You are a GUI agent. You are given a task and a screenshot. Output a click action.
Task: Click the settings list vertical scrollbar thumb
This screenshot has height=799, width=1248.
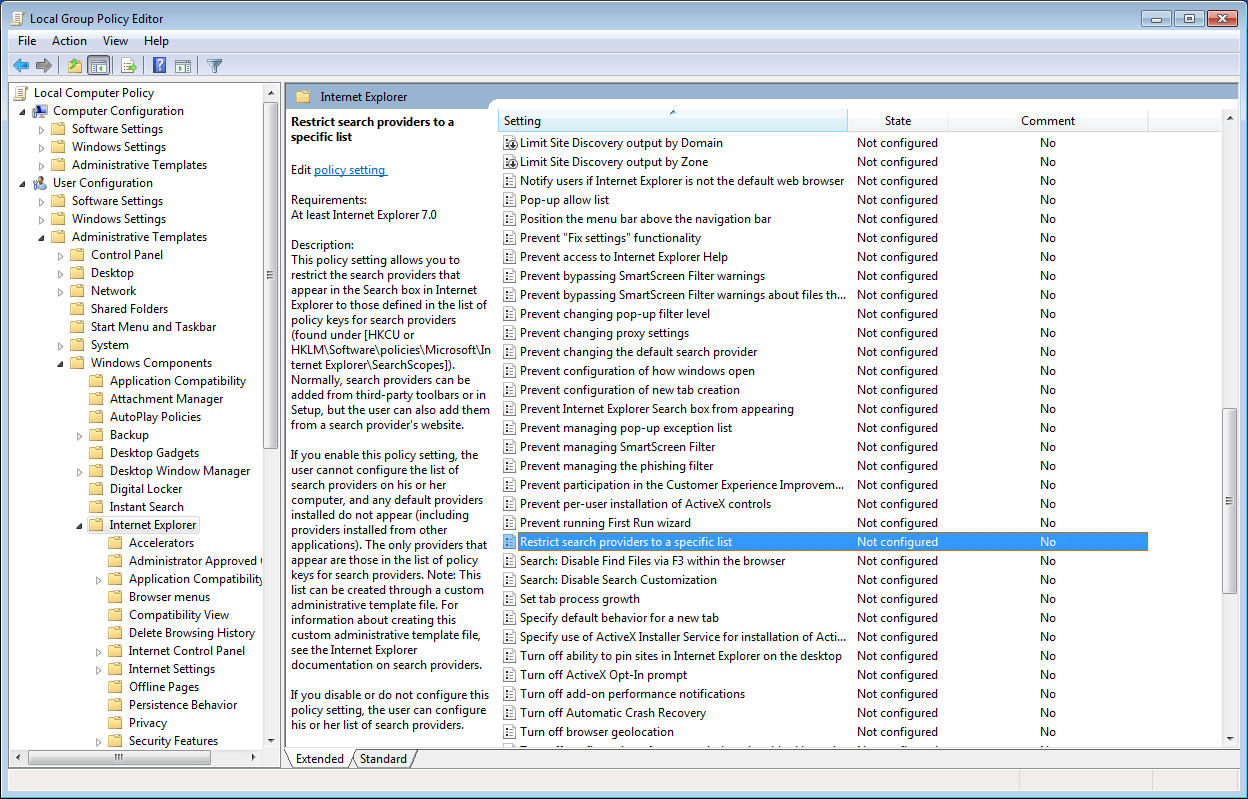(1230, 500)
